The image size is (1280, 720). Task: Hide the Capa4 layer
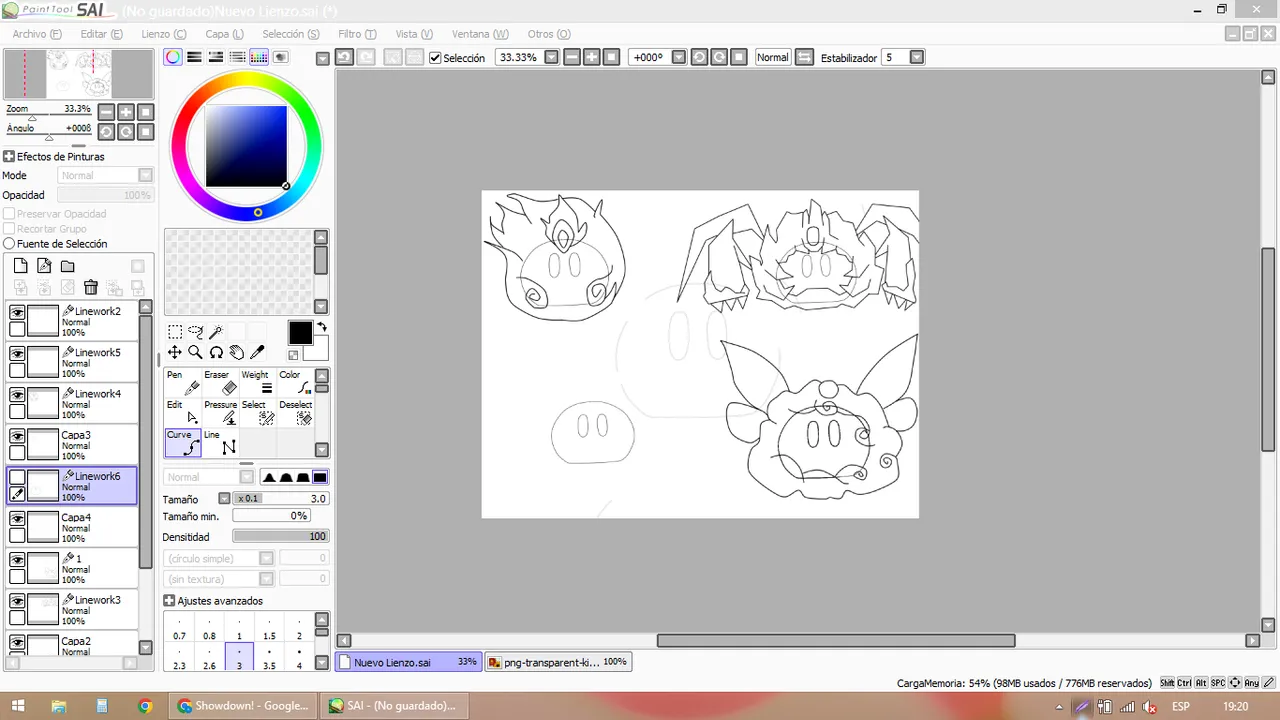17,518
